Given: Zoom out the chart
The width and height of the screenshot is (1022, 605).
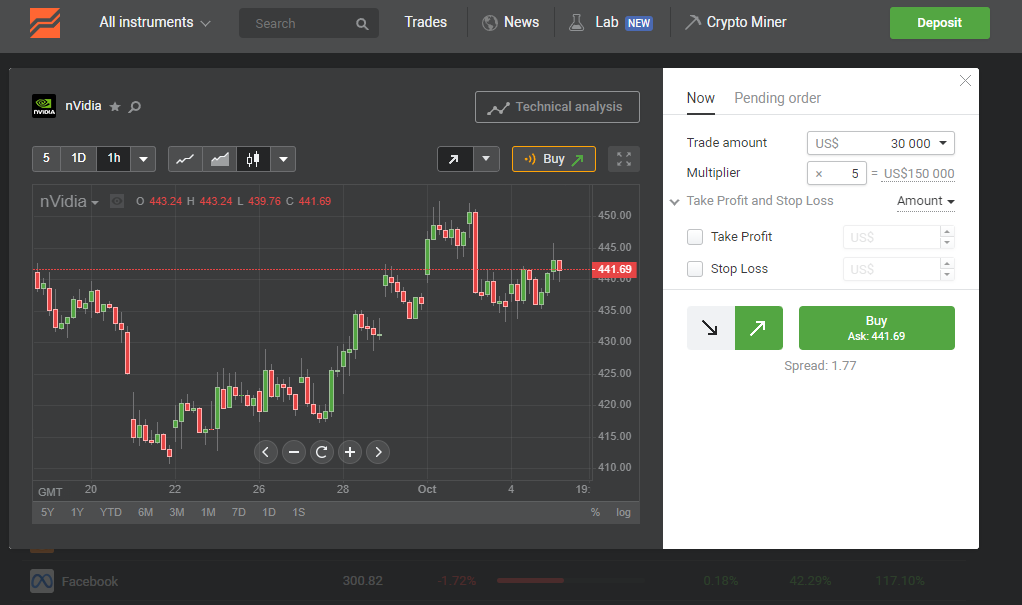Looking at the screenshot, I should pos(294,452).
